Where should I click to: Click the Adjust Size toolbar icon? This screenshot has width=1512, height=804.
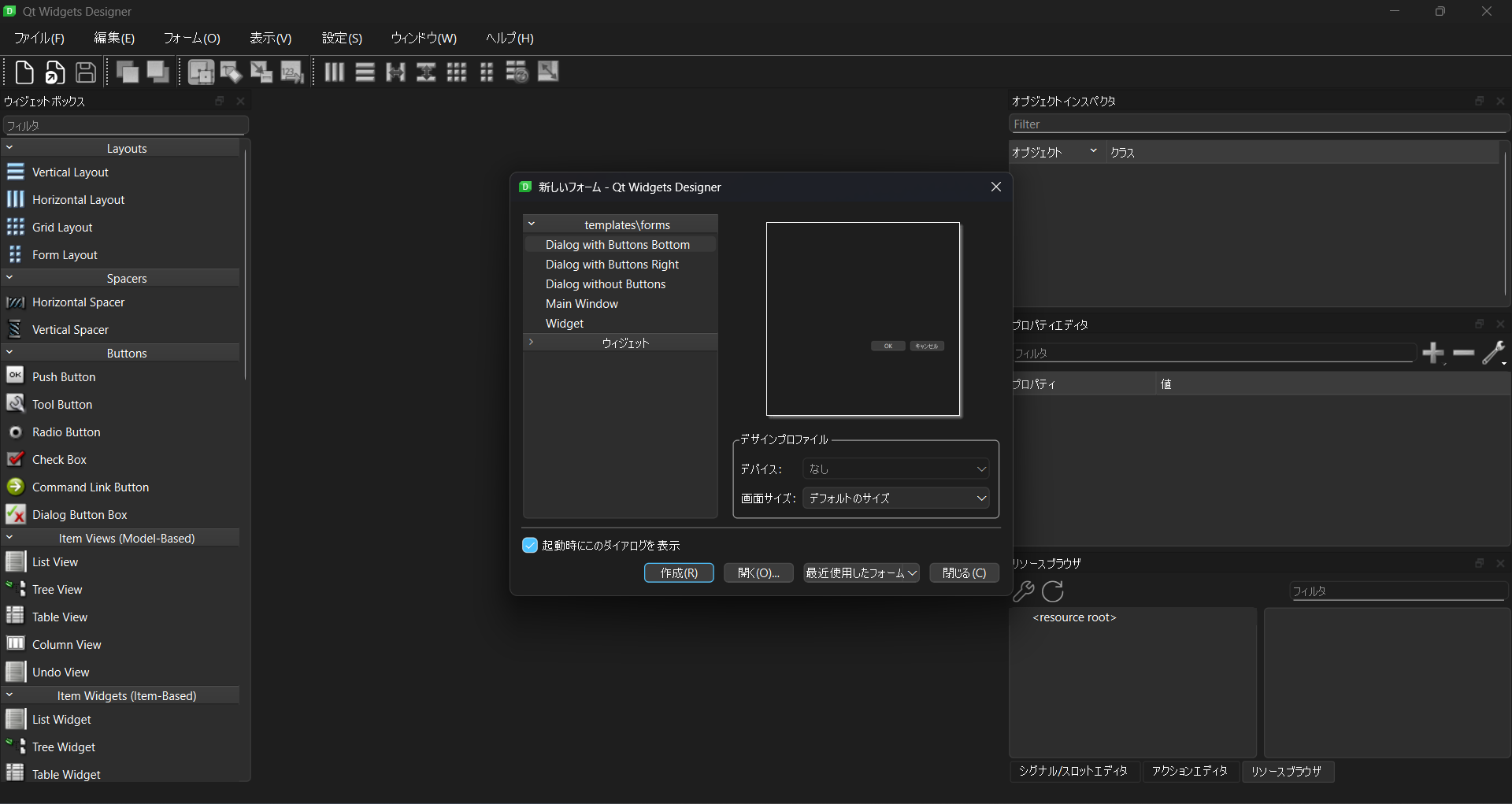[x=547, y=72]
